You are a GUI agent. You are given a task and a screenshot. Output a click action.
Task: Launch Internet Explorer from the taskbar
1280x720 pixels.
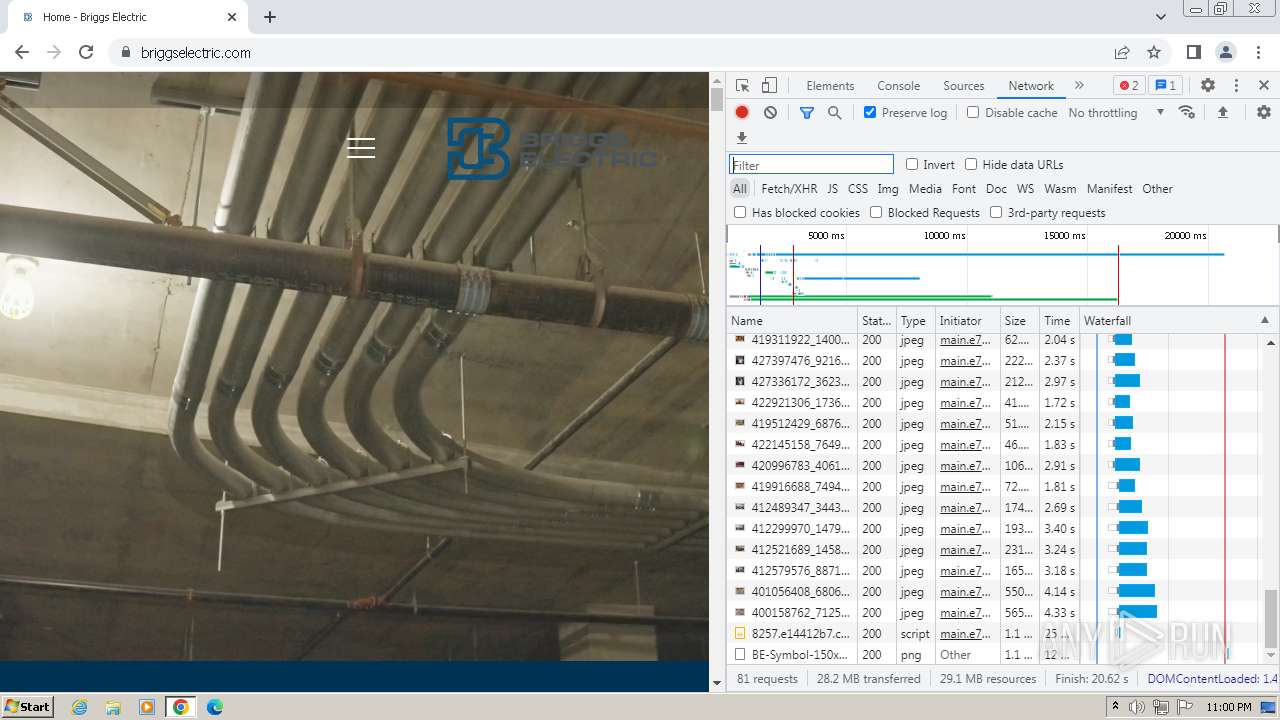pyautogui.click(x=79, y=707)
